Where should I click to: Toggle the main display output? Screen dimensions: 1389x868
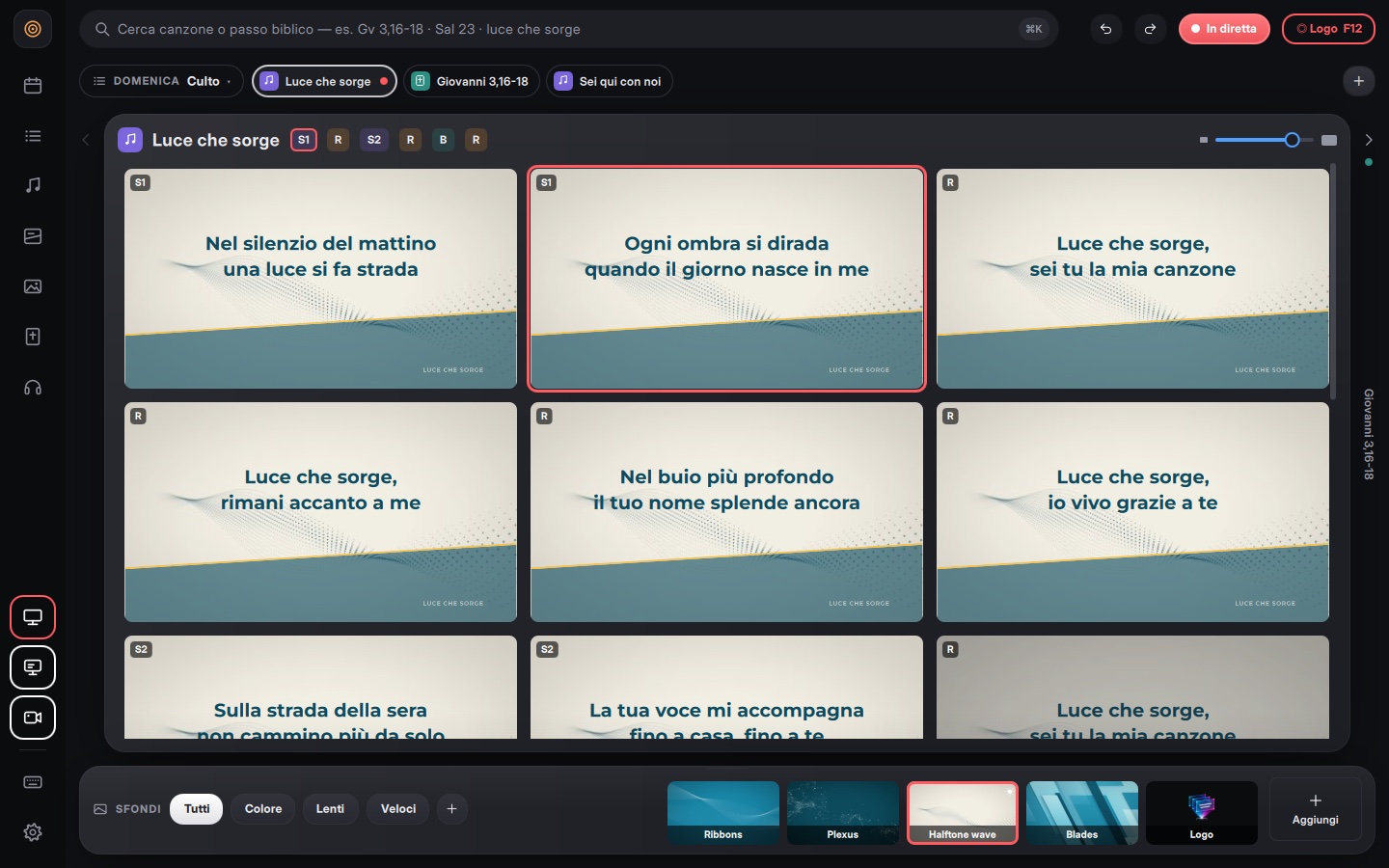pyautogui.click(x=33, y=617)
